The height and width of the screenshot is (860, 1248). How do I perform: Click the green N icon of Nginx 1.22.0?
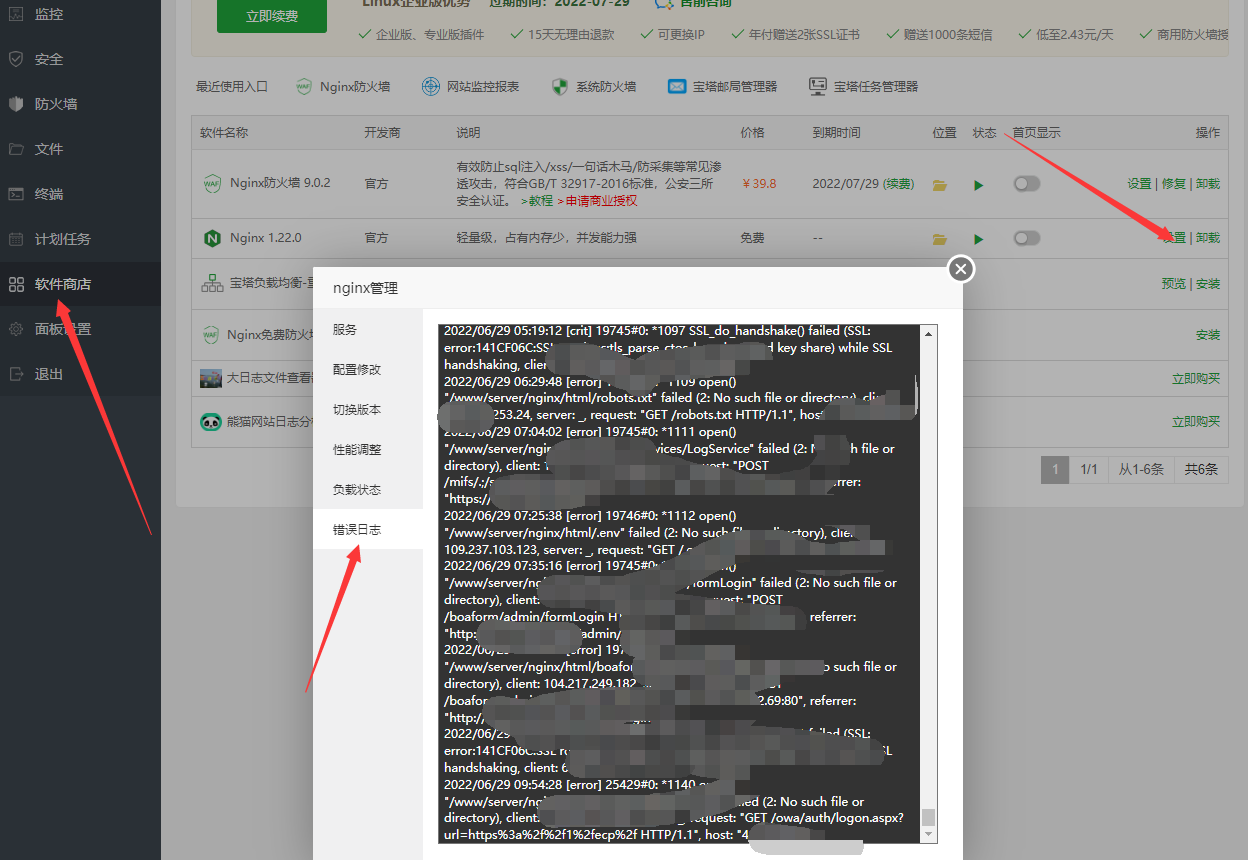pyautogui.click(x=212, y=238)
